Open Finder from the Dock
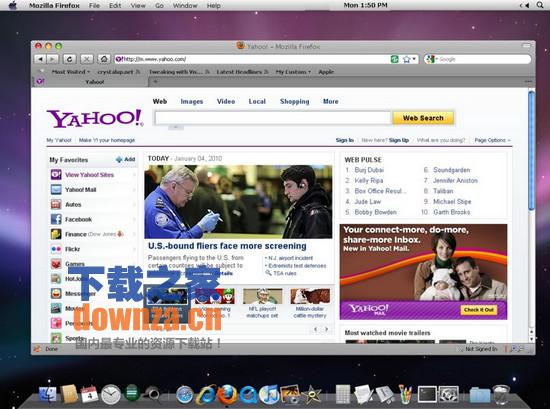The height and width of the screenshot is (409, 550). point(48,394)
